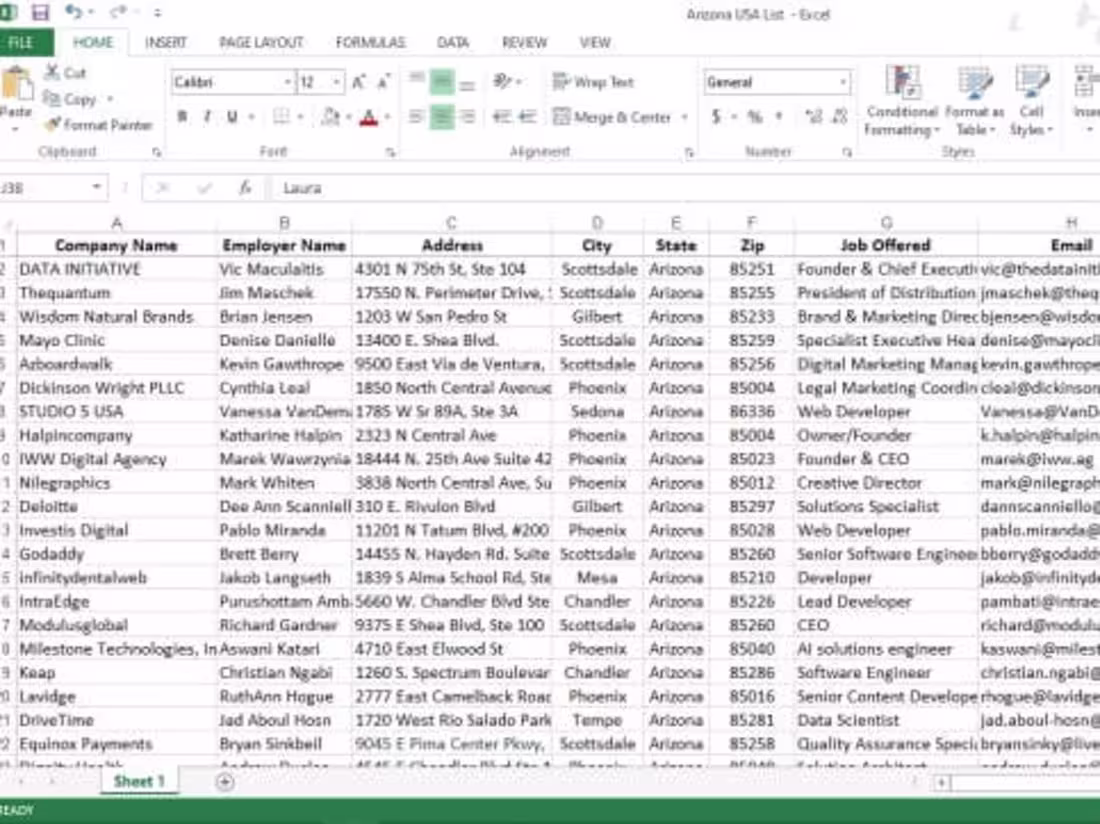Open the font size 12 dropdown

(x=337, y=82)
